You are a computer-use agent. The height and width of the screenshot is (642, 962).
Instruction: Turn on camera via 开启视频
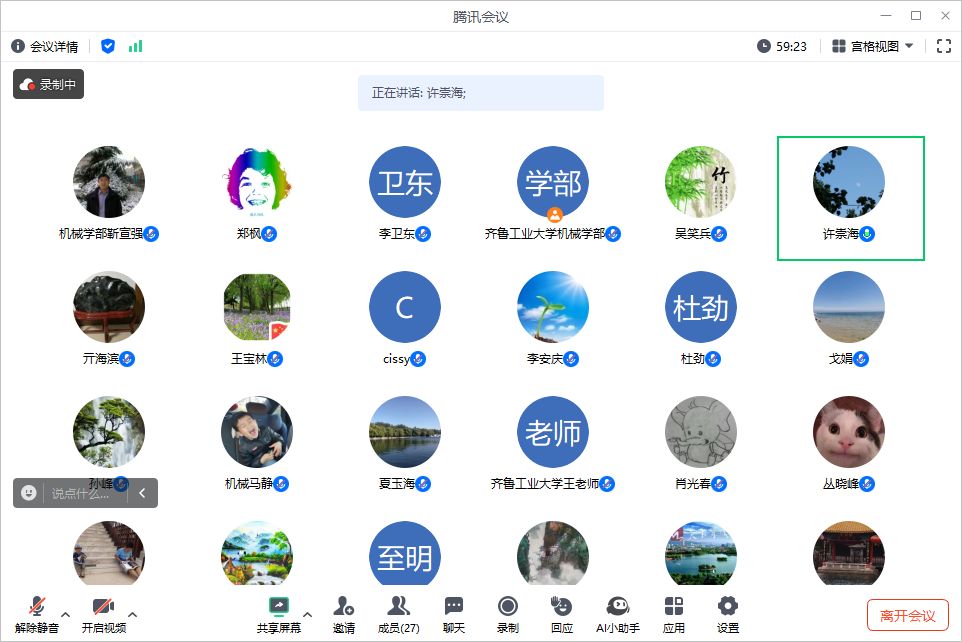103,606
